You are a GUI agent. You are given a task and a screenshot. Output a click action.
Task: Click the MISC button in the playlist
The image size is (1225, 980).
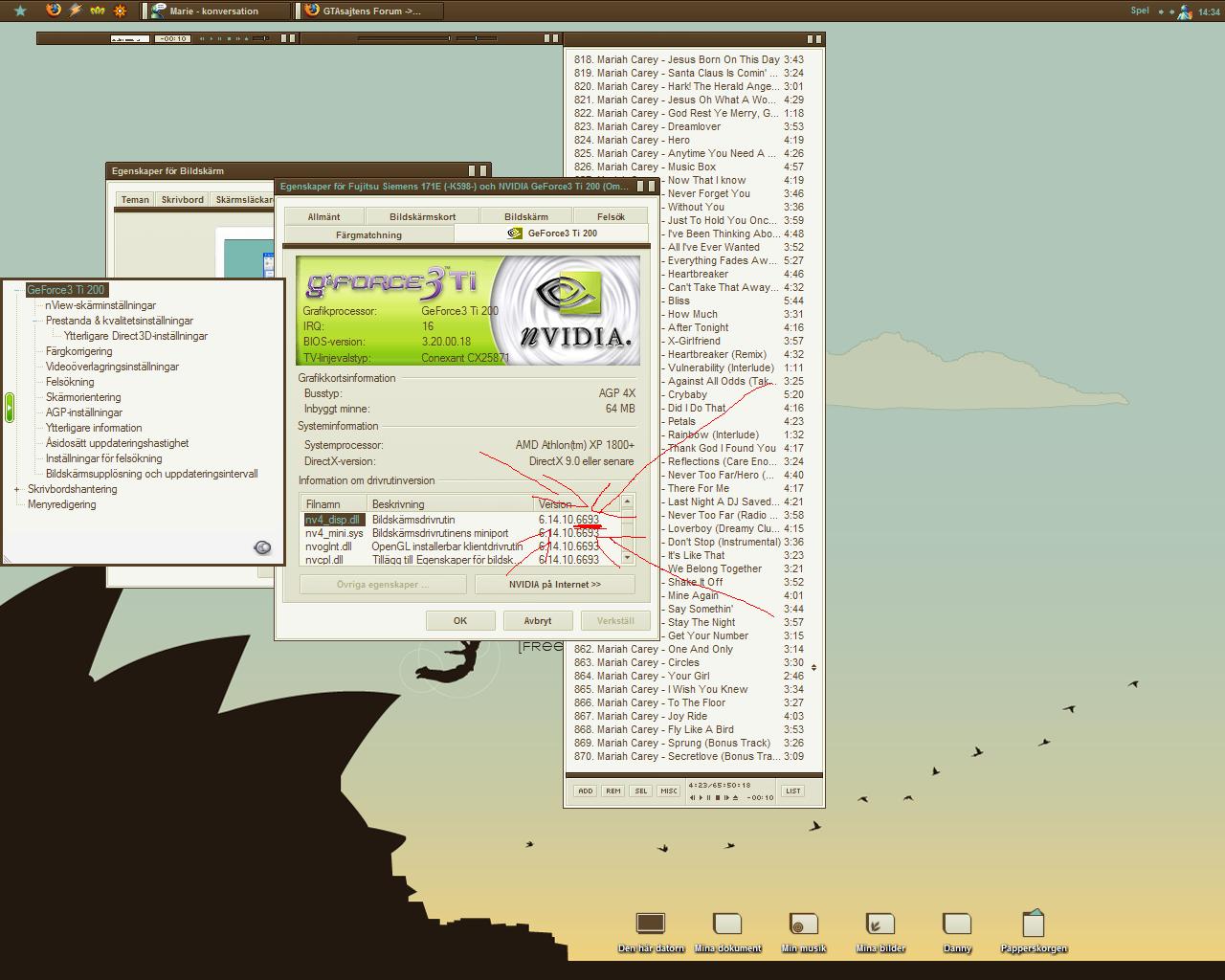click(x=668, y=791)
